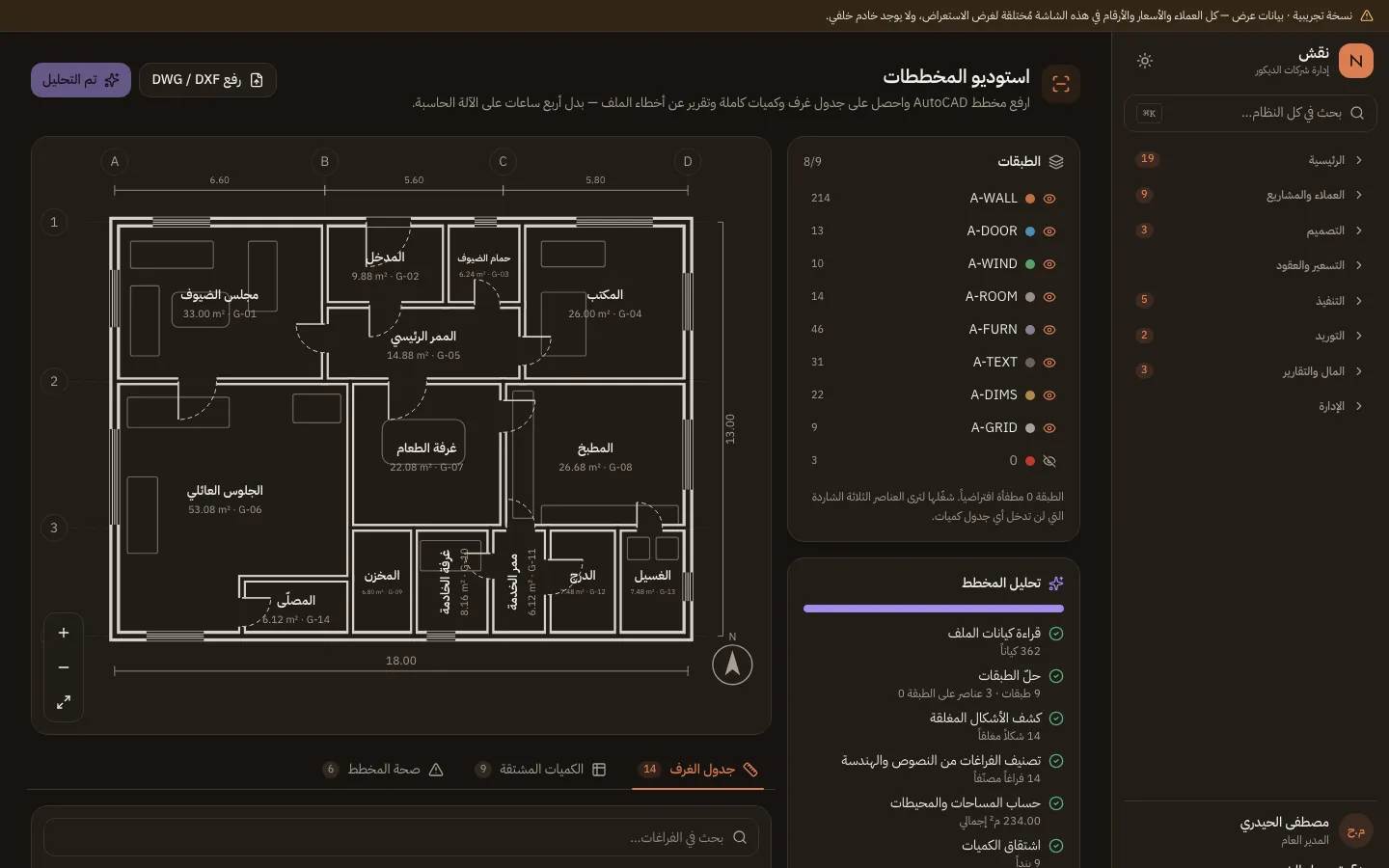
Task: Zoom in on the plan with the plus button
Action: click(x=64, y=633)
